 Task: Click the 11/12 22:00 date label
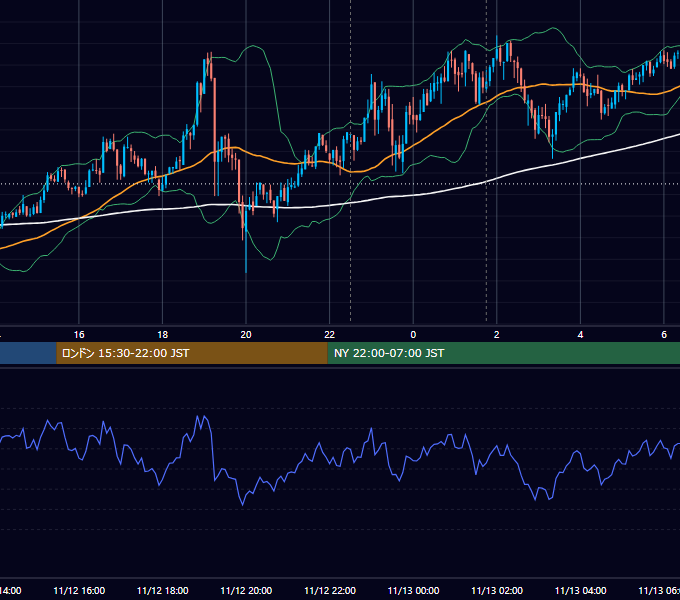click(x=330, y=590)
